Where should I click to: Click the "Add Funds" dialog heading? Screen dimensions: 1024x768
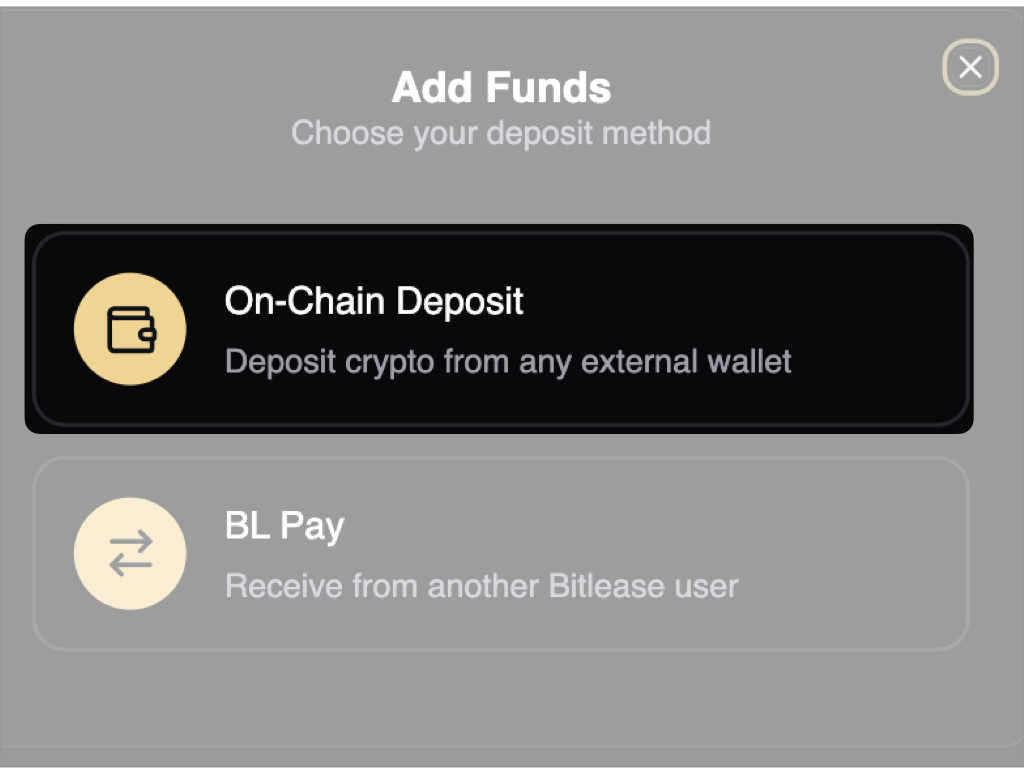tap(501, 88)
